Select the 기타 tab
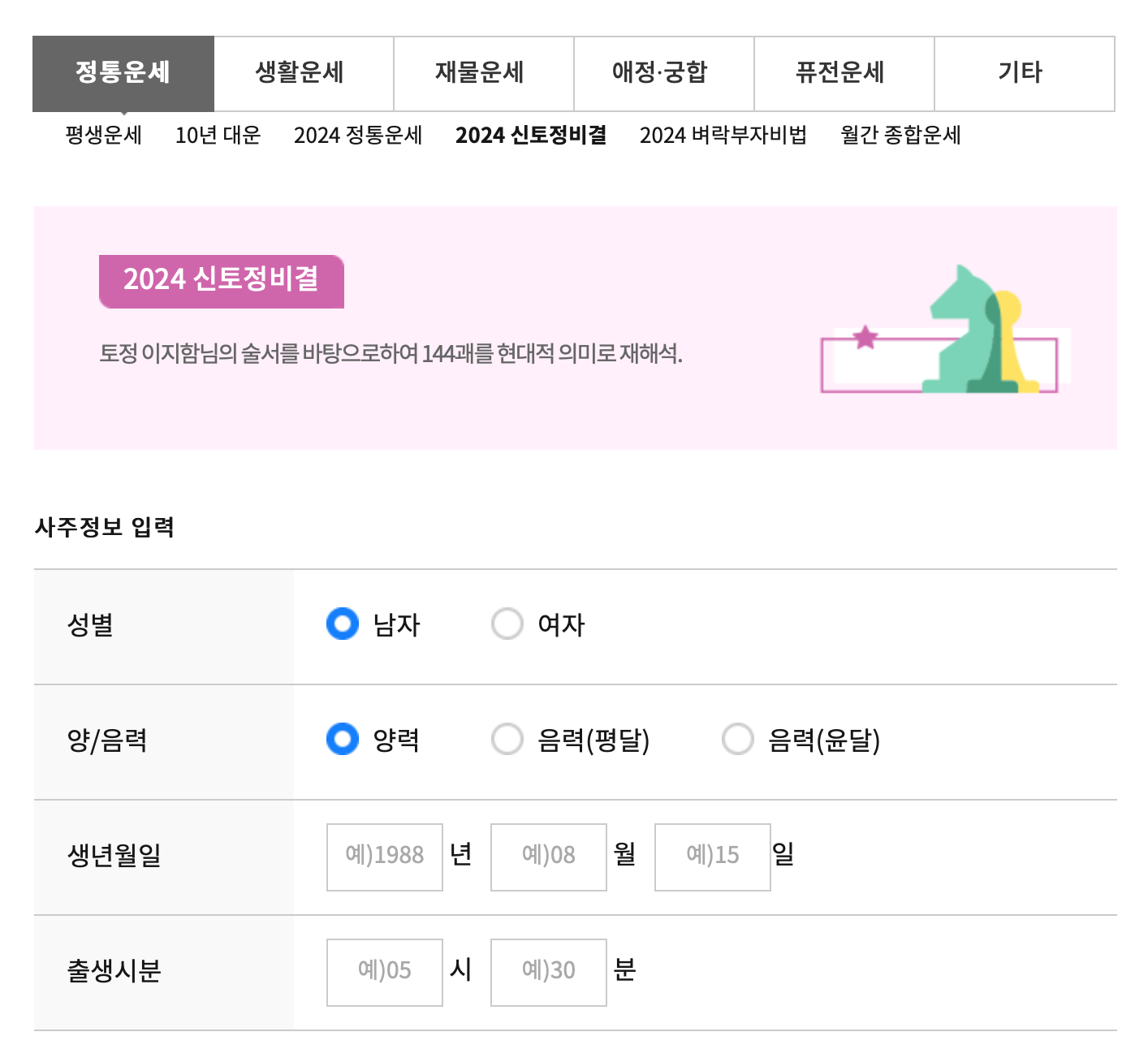1148x1049 pixels. [1023, 72]
